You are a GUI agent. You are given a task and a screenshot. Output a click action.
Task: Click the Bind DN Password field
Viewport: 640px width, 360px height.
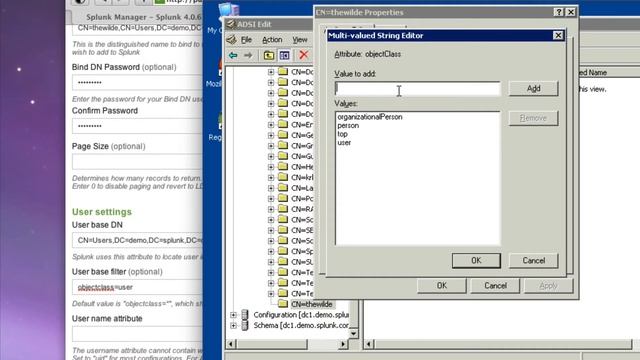[x=138, y=82]
